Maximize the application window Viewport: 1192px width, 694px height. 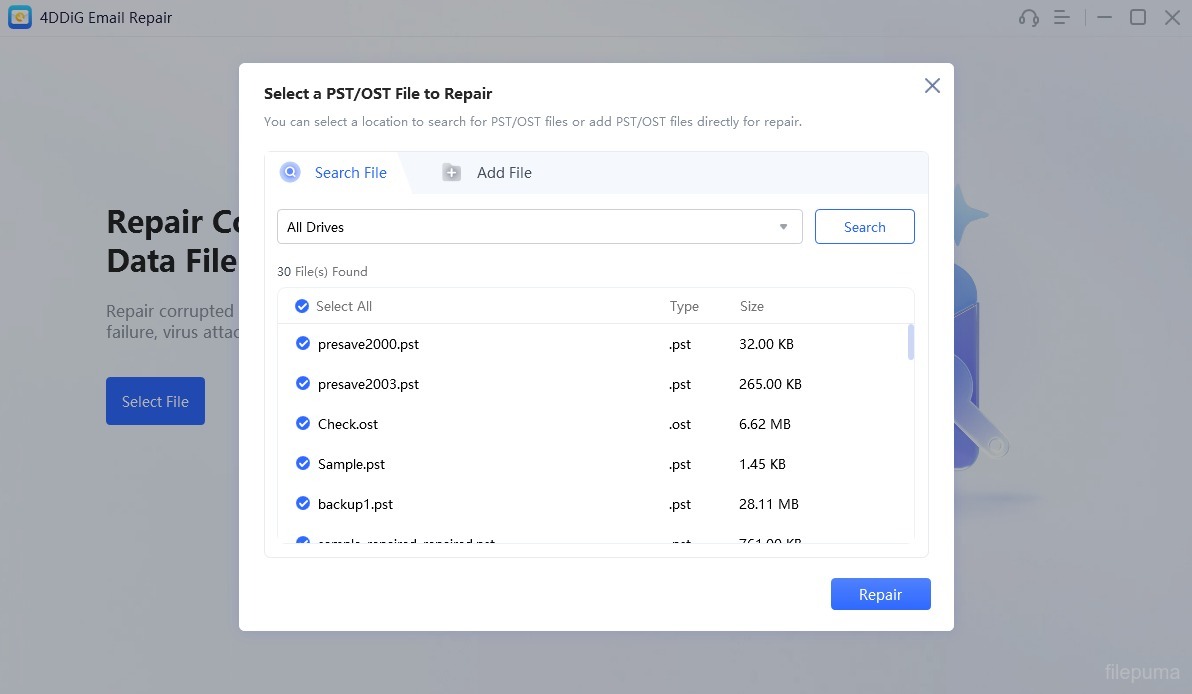pos(1138,17)
